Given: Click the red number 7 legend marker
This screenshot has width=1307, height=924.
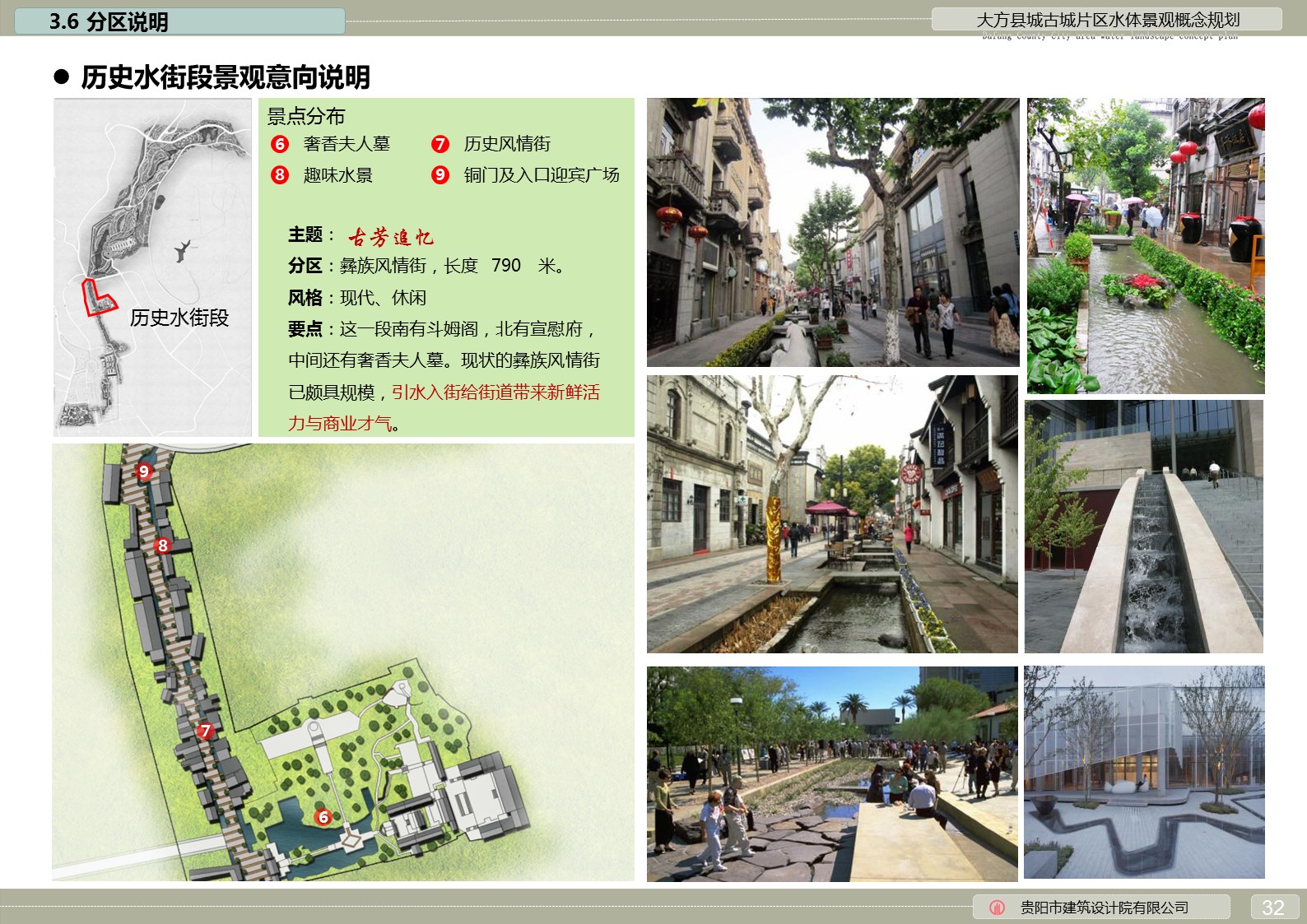Looking at the screenshot, I should pyautogui.click(x=440, y=144).
